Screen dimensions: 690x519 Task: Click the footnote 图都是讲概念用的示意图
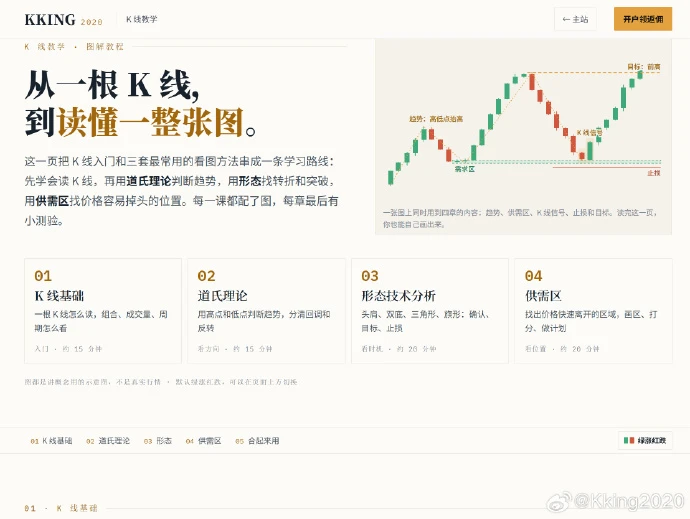pyautogui.click(x=161, y=382)
